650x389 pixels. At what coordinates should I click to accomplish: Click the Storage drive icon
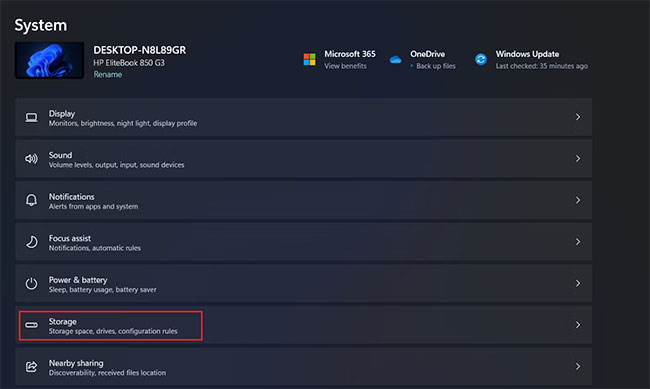(31, 325)
